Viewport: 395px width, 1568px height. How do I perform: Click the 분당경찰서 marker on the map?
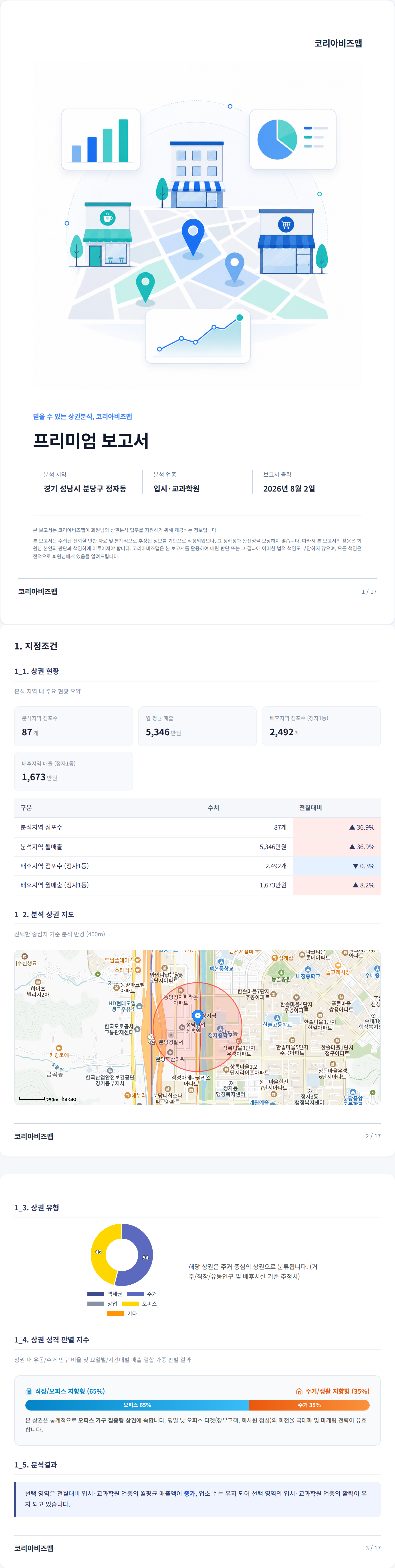pos(171,1035)
